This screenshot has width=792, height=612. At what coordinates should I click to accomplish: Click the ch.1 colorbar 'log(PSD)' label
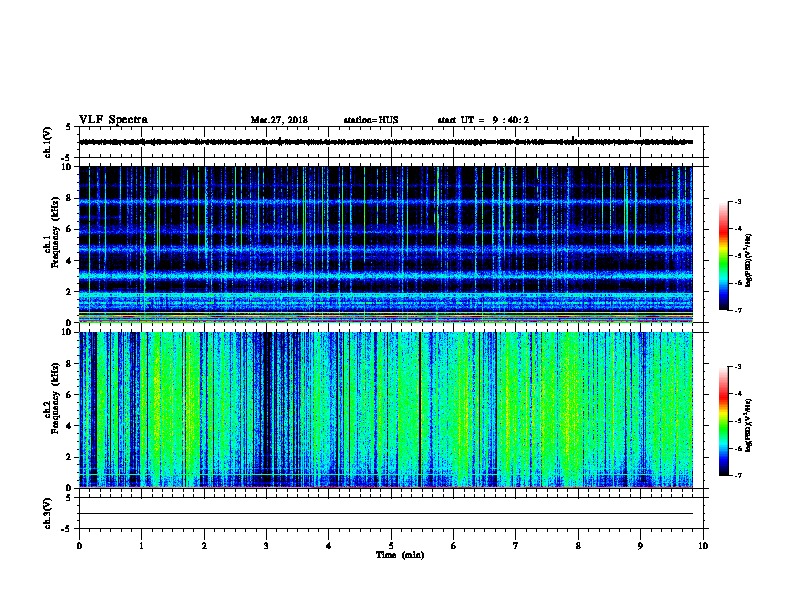coord(749,260)
